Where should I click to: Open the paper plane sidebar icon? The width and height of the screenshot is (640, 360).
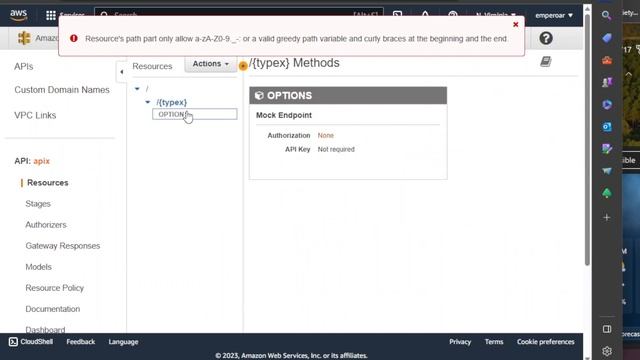(x=607, y=171)
